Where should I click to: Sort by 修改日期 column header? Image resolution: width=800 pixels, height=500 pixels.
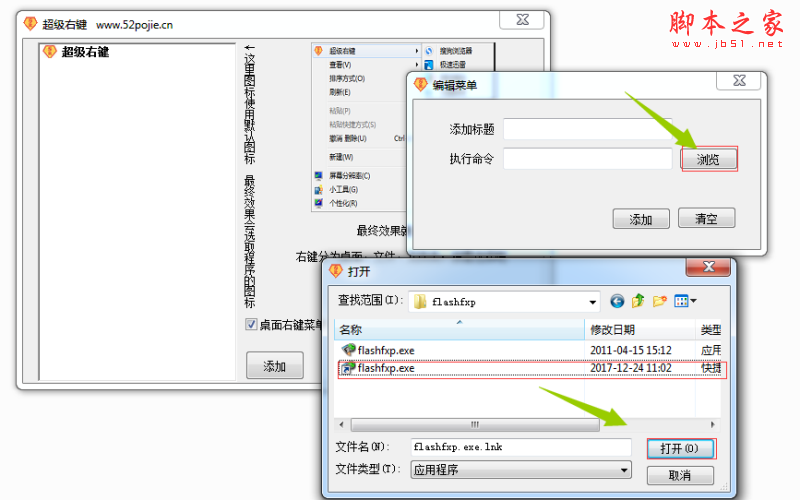(640, 330)
